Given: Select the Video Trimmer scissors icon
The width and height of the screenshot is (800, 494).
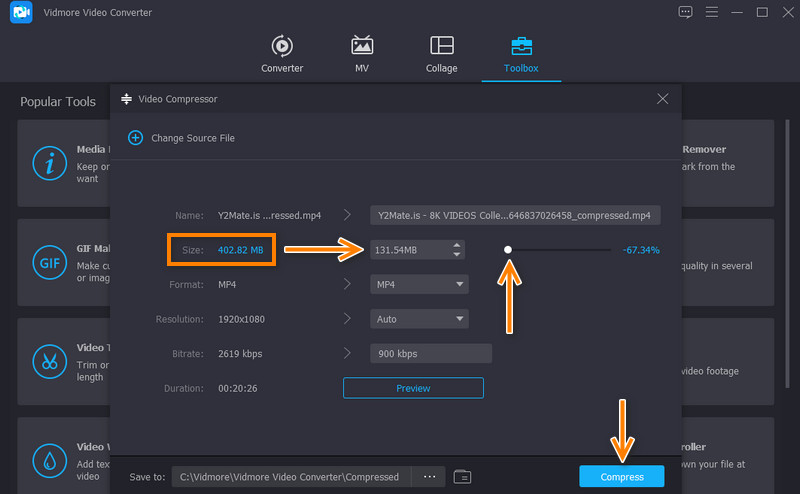Looking at the screenshot, I should 48,361.
